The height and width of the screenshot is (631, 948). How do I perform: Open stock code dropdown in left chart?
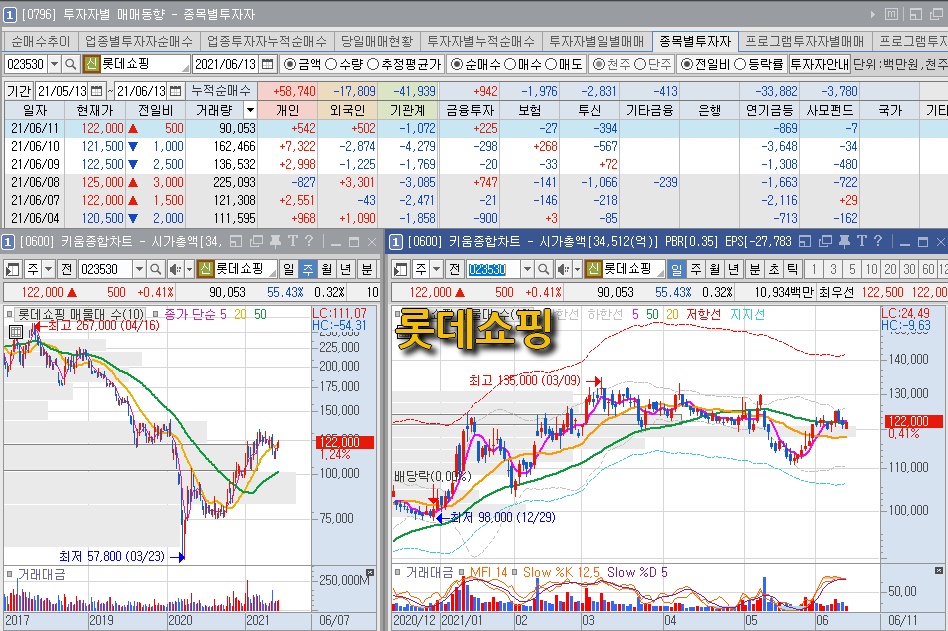[139, 269]
